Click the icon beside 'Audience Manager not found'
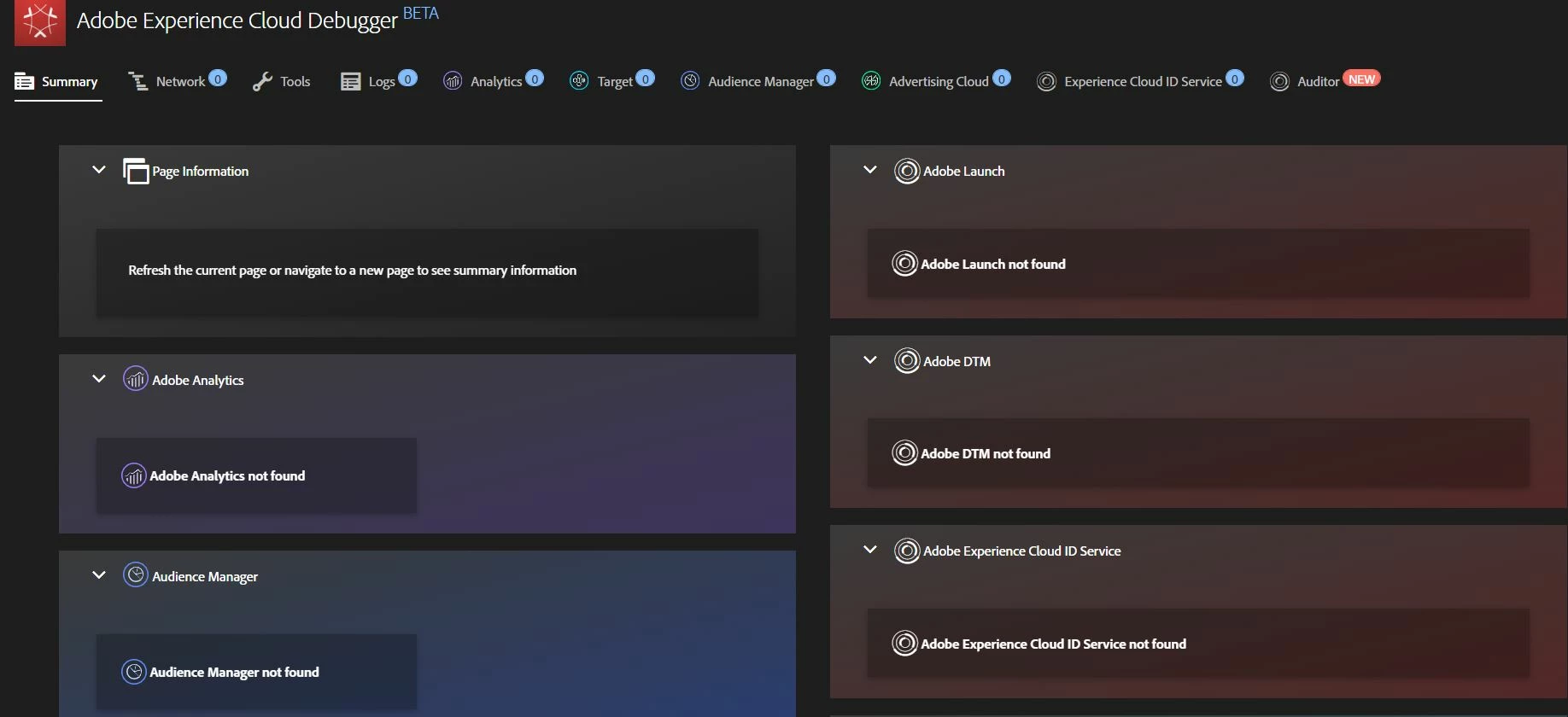Screen dimensions: 1568x717 click(x=134, y=672)
